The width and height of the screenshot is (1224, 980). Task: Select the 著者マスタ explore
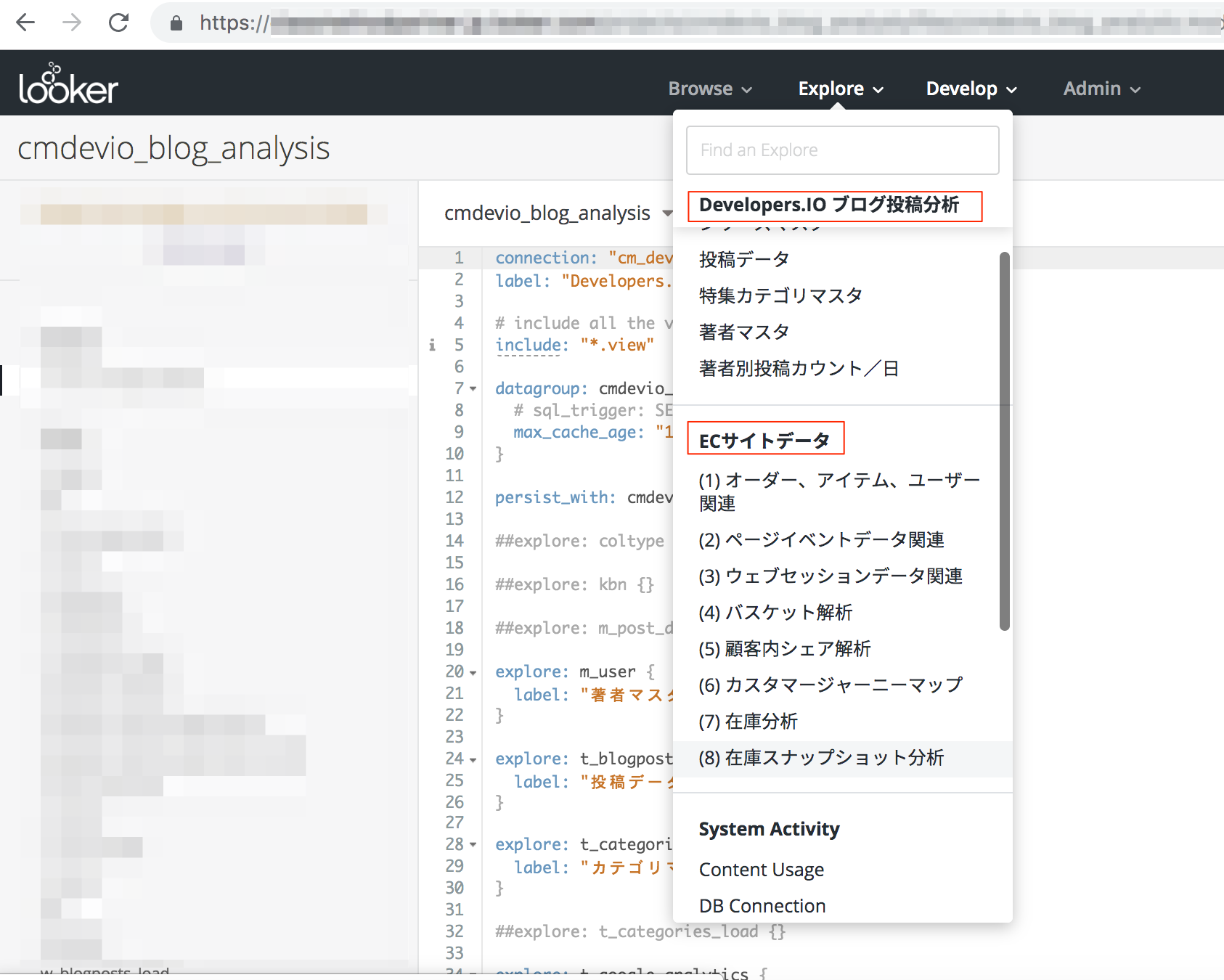[x=743, y=332]
